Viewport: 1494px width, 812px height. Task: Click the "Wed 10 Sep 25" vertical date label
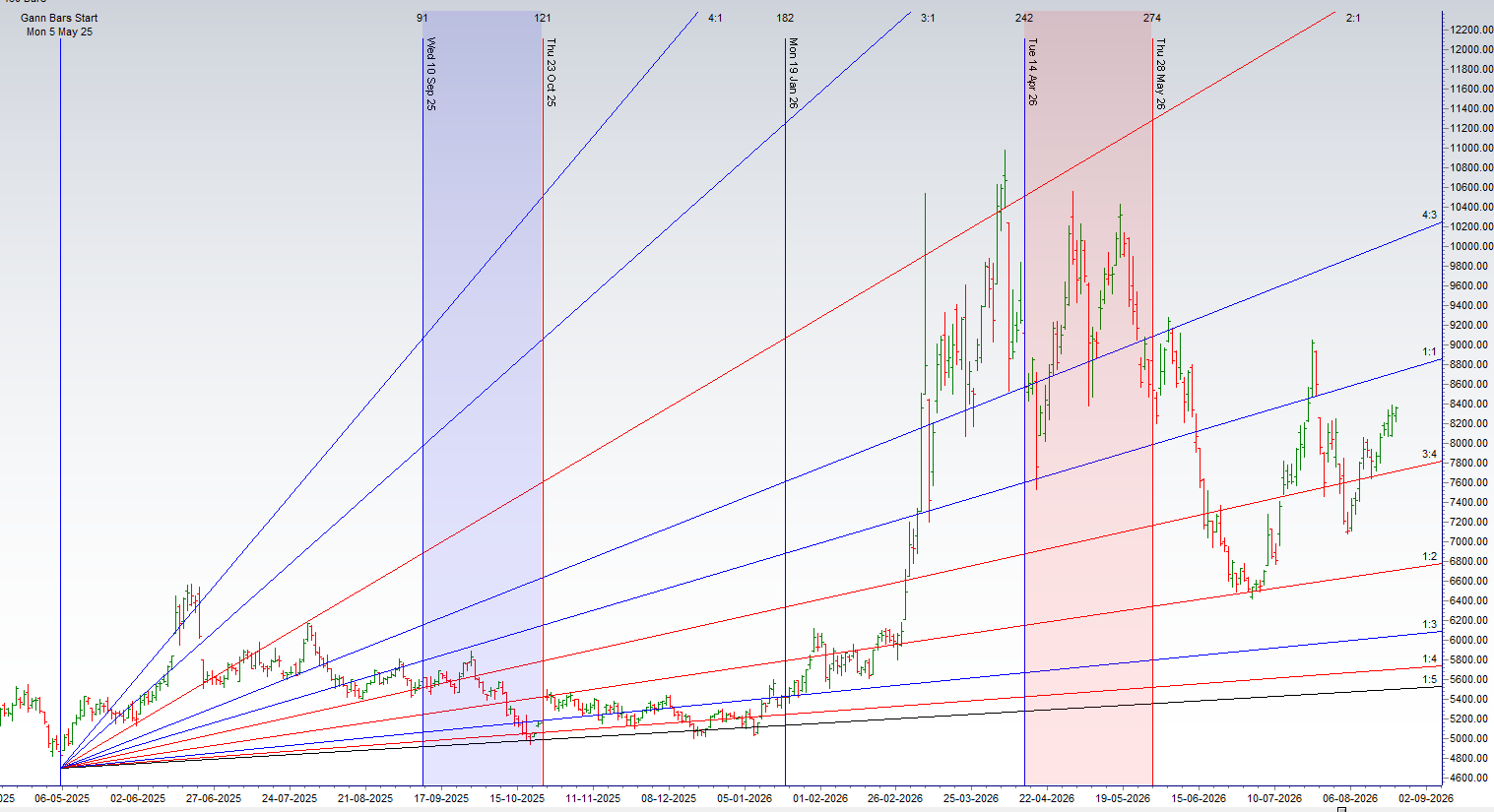(430, 74)
